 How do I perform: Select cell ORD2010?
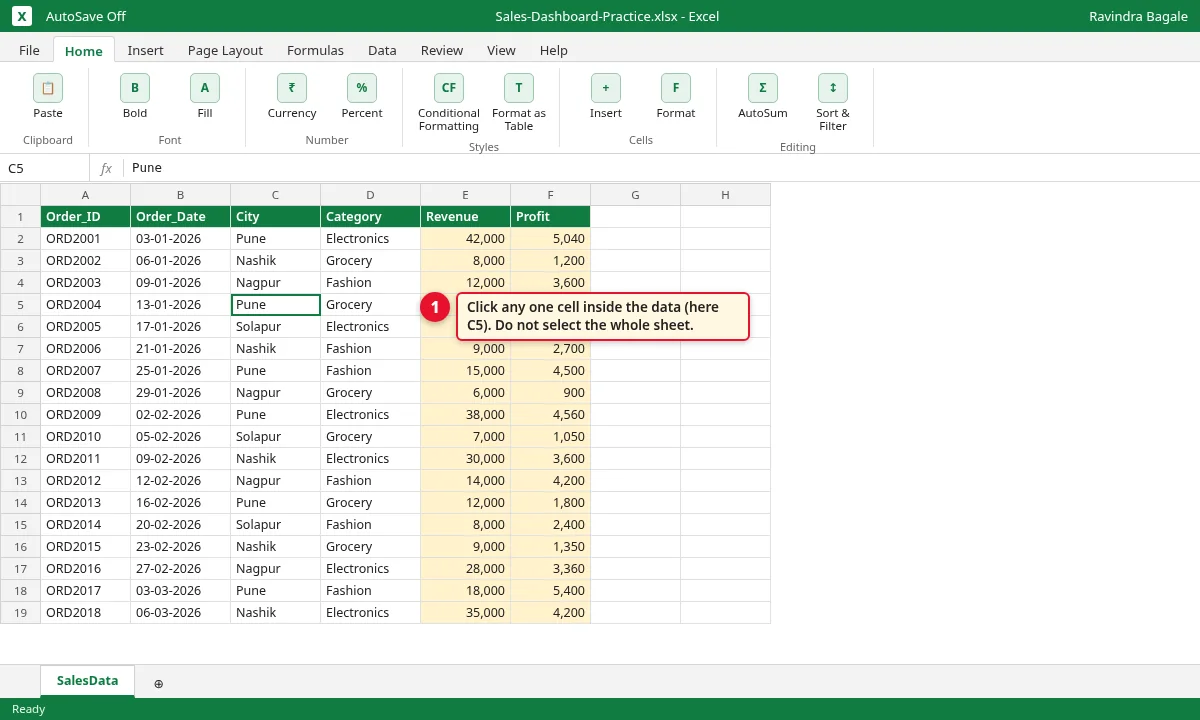pos(86,437)
